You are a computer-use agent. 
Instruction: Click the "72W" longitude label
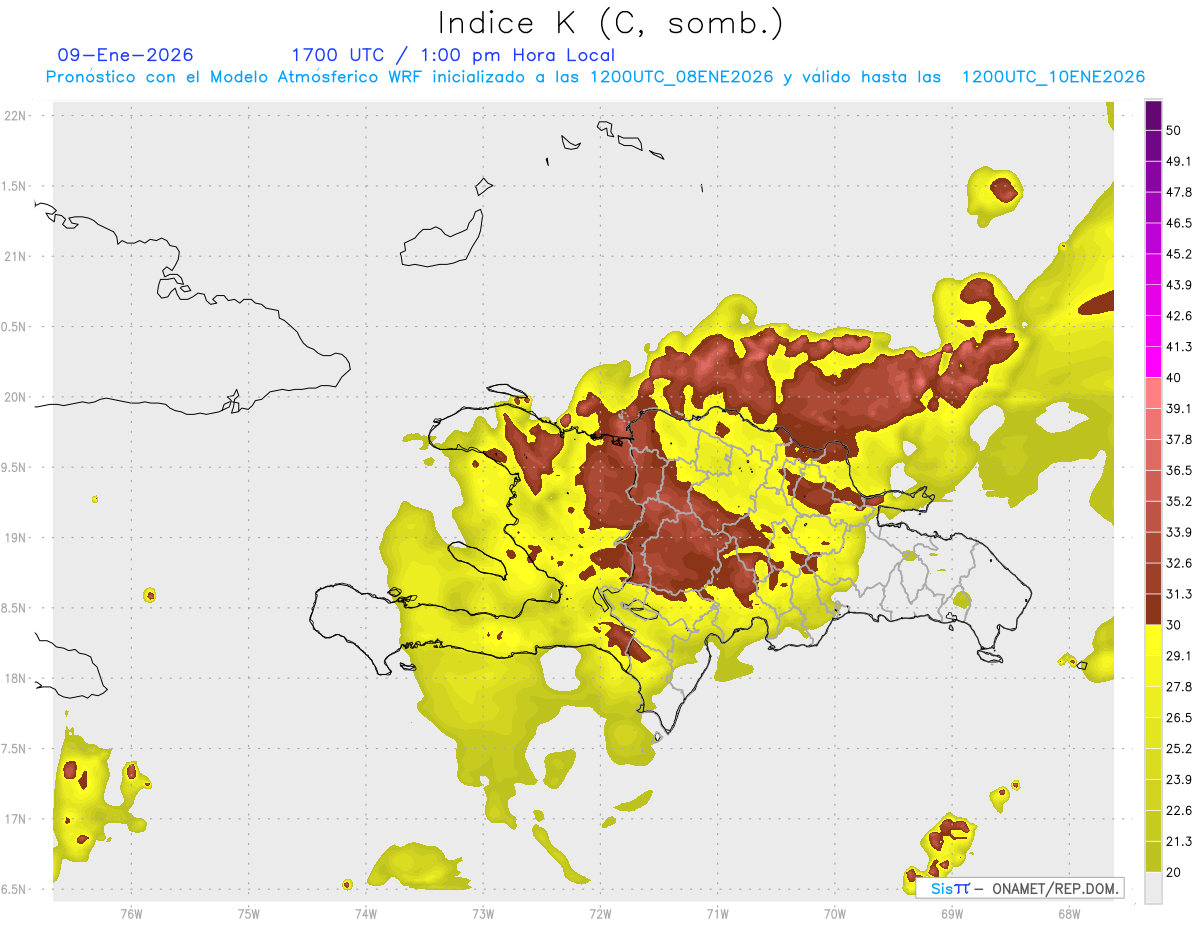600,914
